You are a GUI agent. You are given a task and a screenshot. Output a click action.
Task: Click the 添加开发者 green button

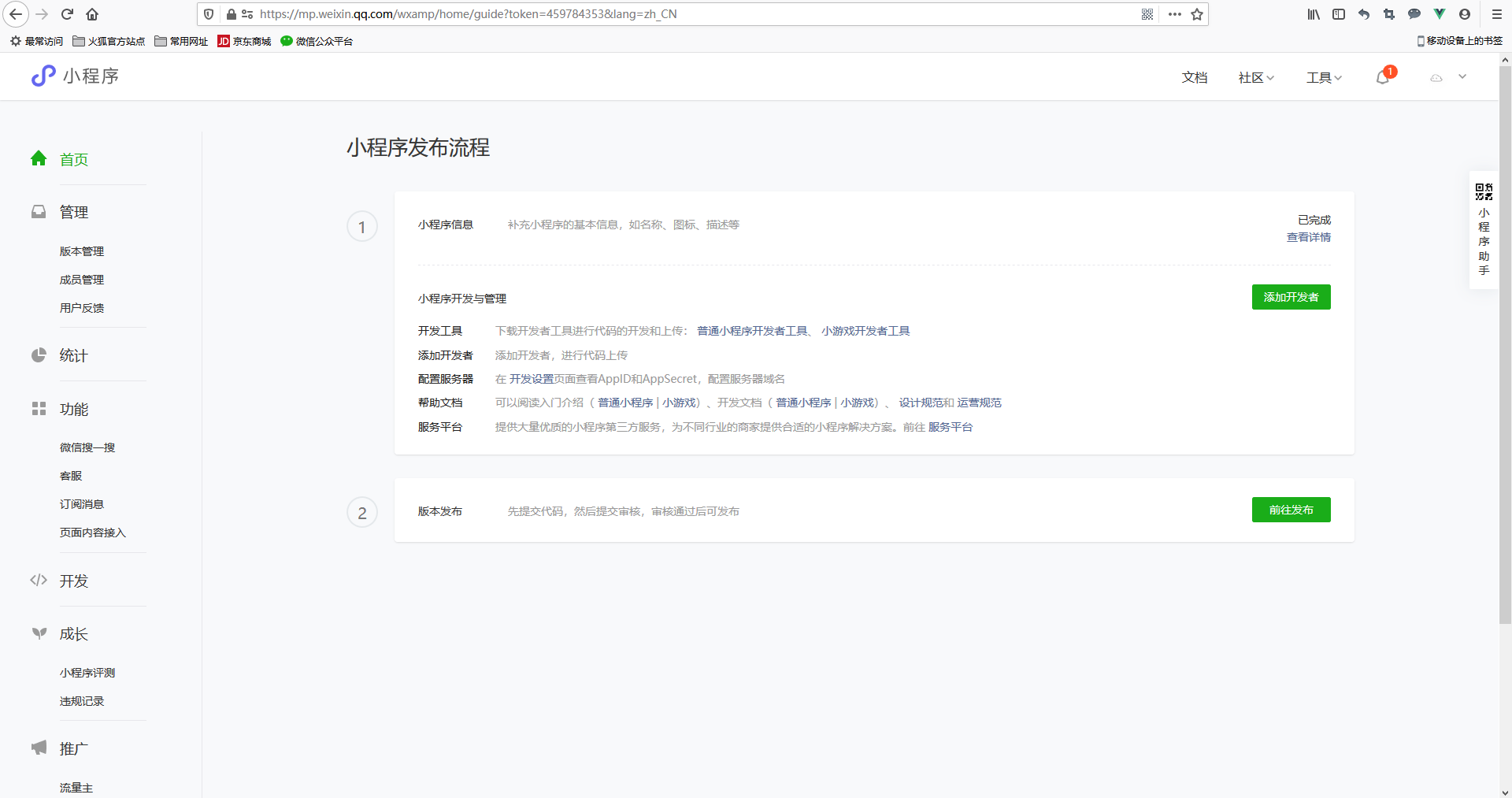[x=1291, y=297]
